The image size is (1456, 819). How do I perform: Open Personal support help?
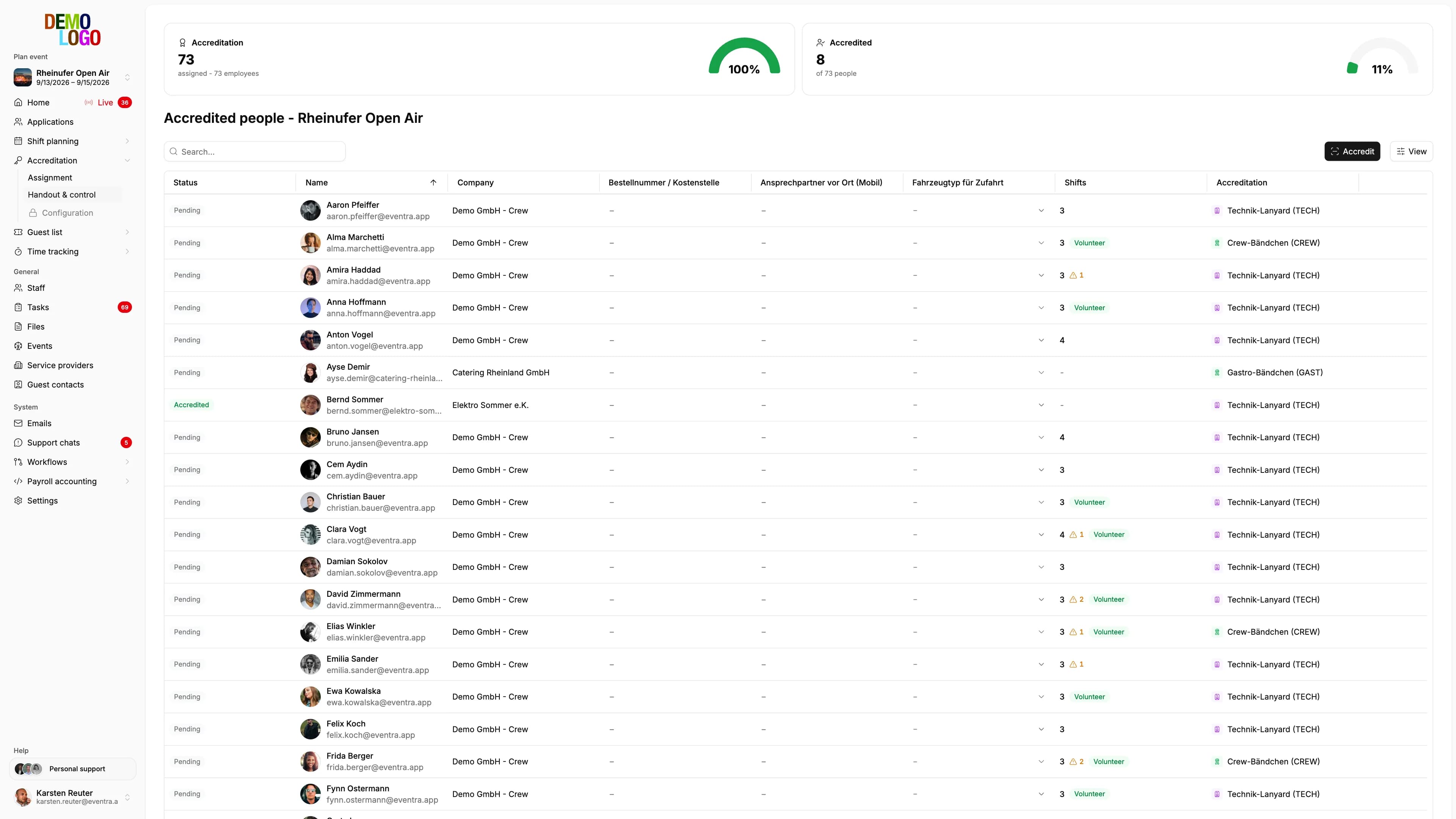pyautogui.click(x=72, y=769)
